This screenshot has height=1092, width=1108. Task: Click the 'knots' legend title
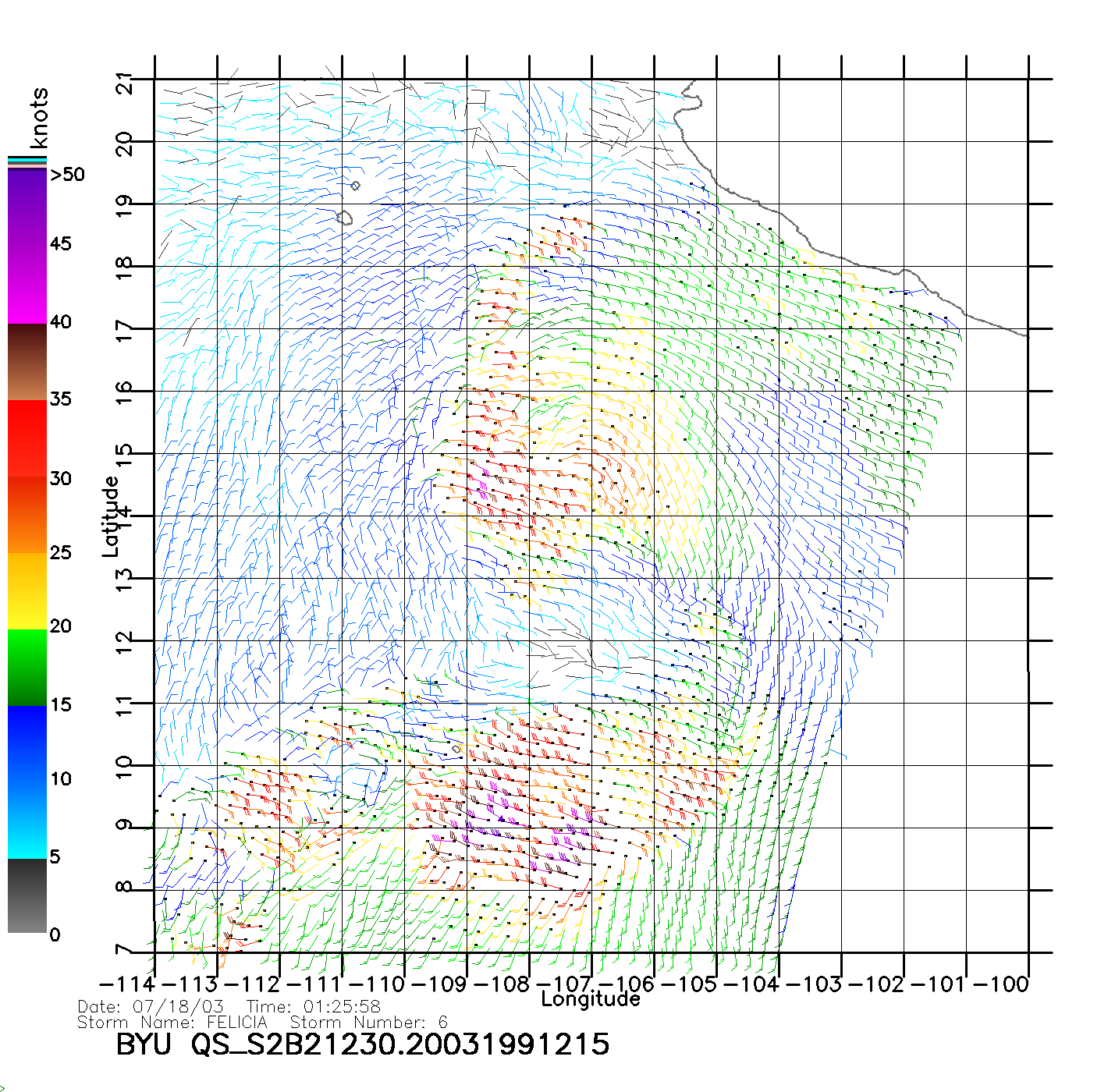click(x=39, y=118)
